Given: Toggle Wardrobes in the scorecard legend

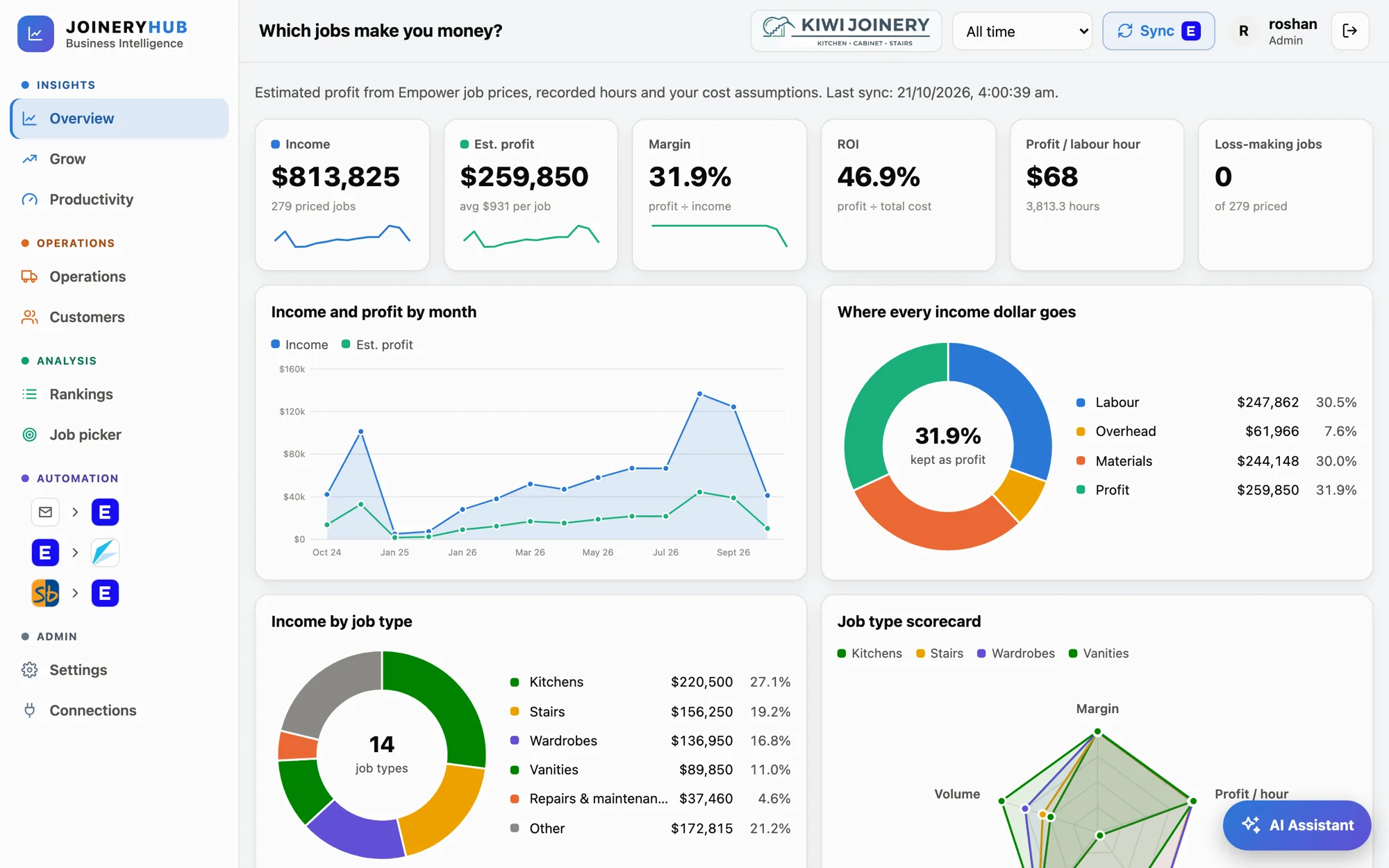Looking at the screenshot, I should click(x=1016, y=653).
